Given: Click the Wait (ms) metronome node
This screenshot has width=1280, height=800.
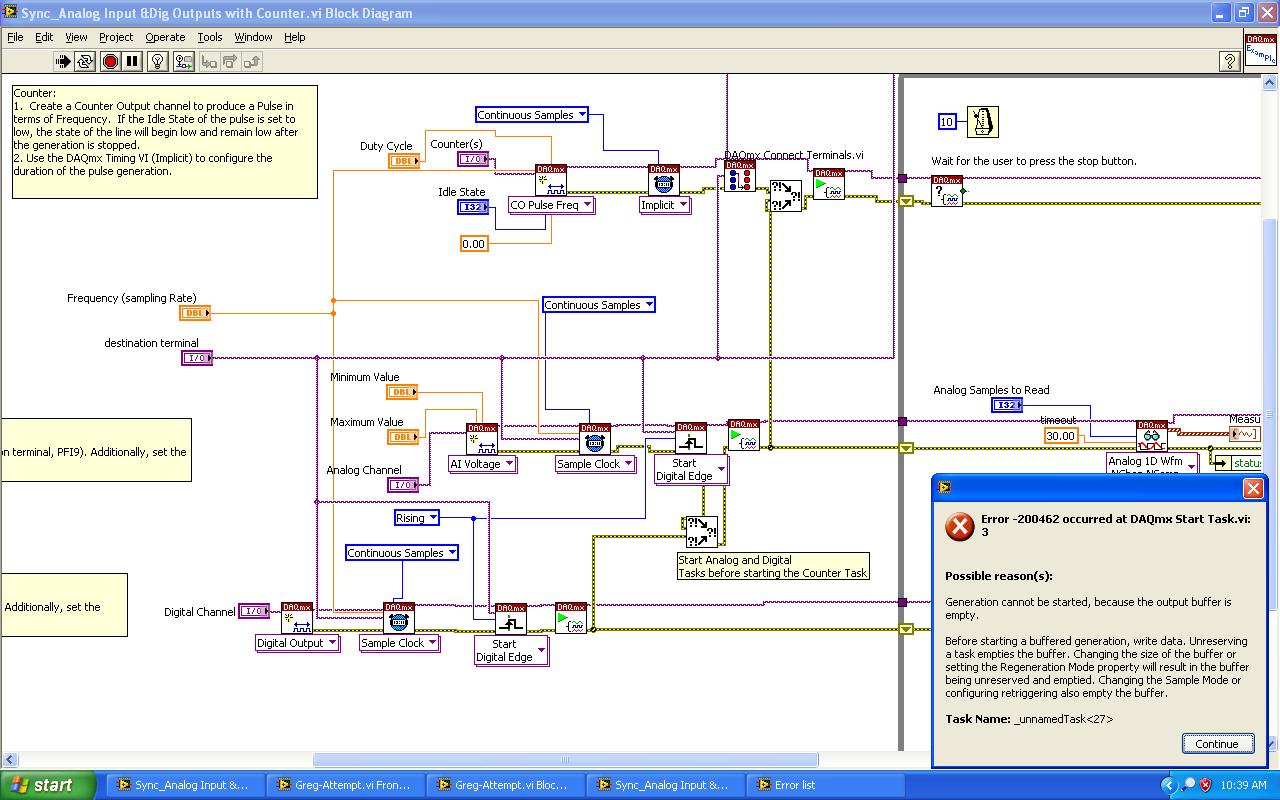Looking at the screenshot, I should tap(983, 122).
